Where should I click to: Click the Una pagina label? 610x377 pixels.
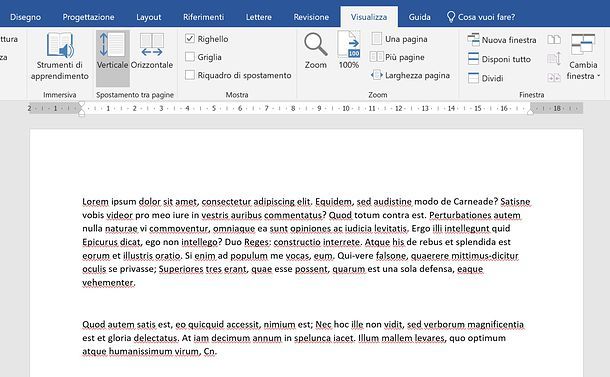point(406,39)
